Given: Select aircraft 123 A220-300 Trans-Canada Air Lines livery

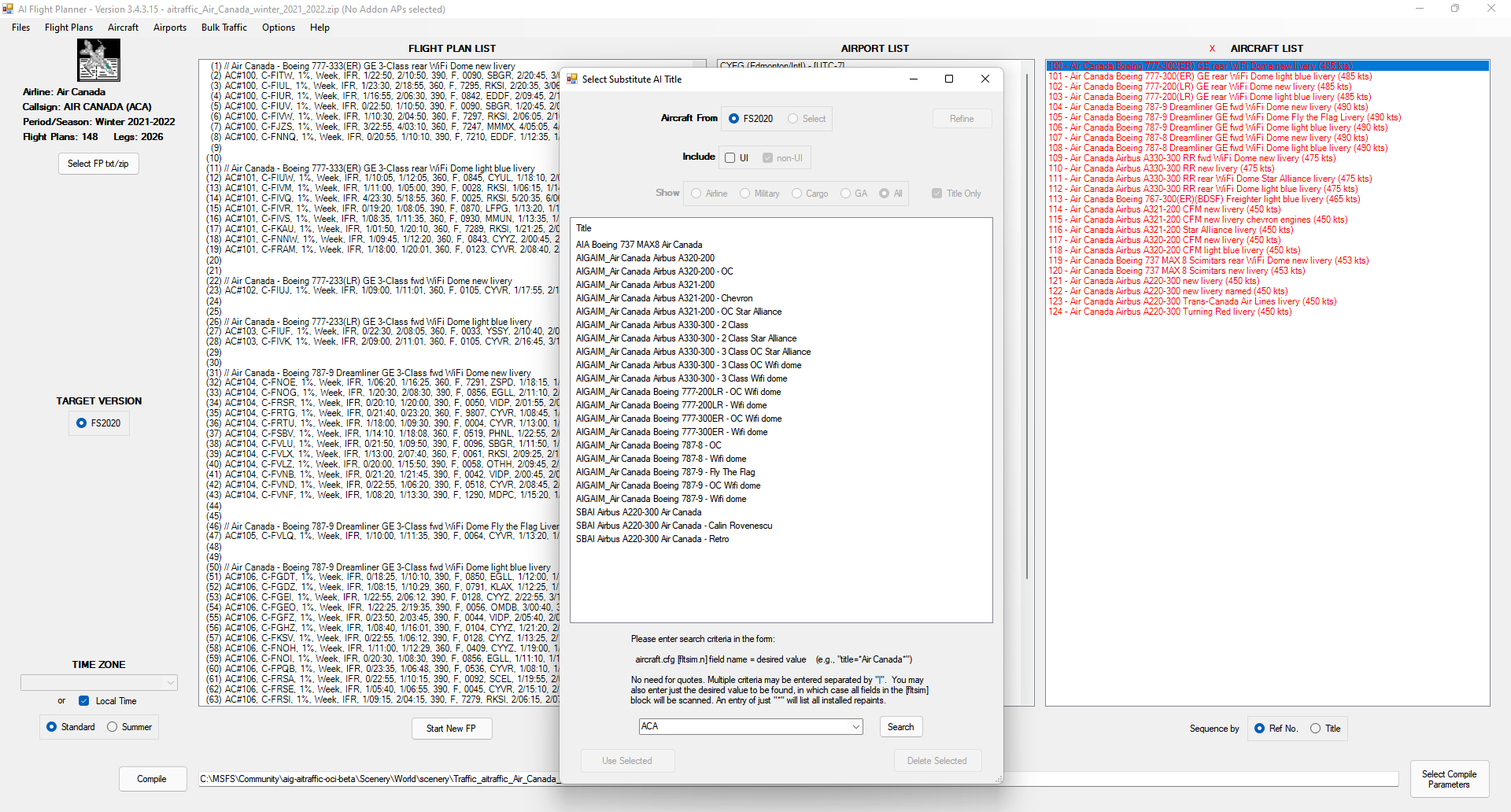Looking at the screenshot, I should point(1191,301).
